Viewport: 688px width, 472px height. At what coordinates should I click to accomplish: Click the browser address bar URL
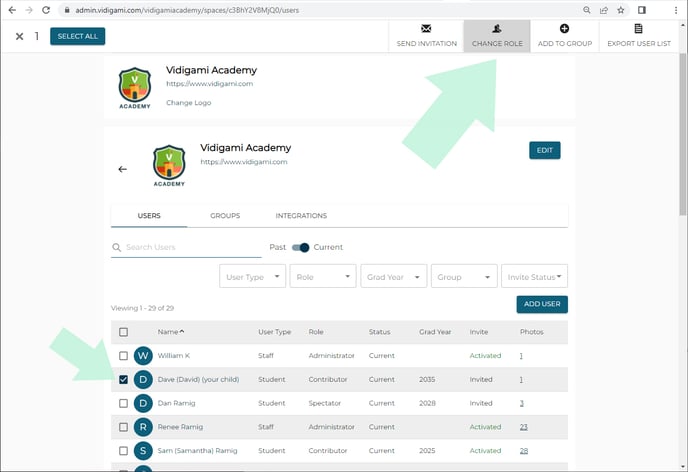(x=187, y=10)
